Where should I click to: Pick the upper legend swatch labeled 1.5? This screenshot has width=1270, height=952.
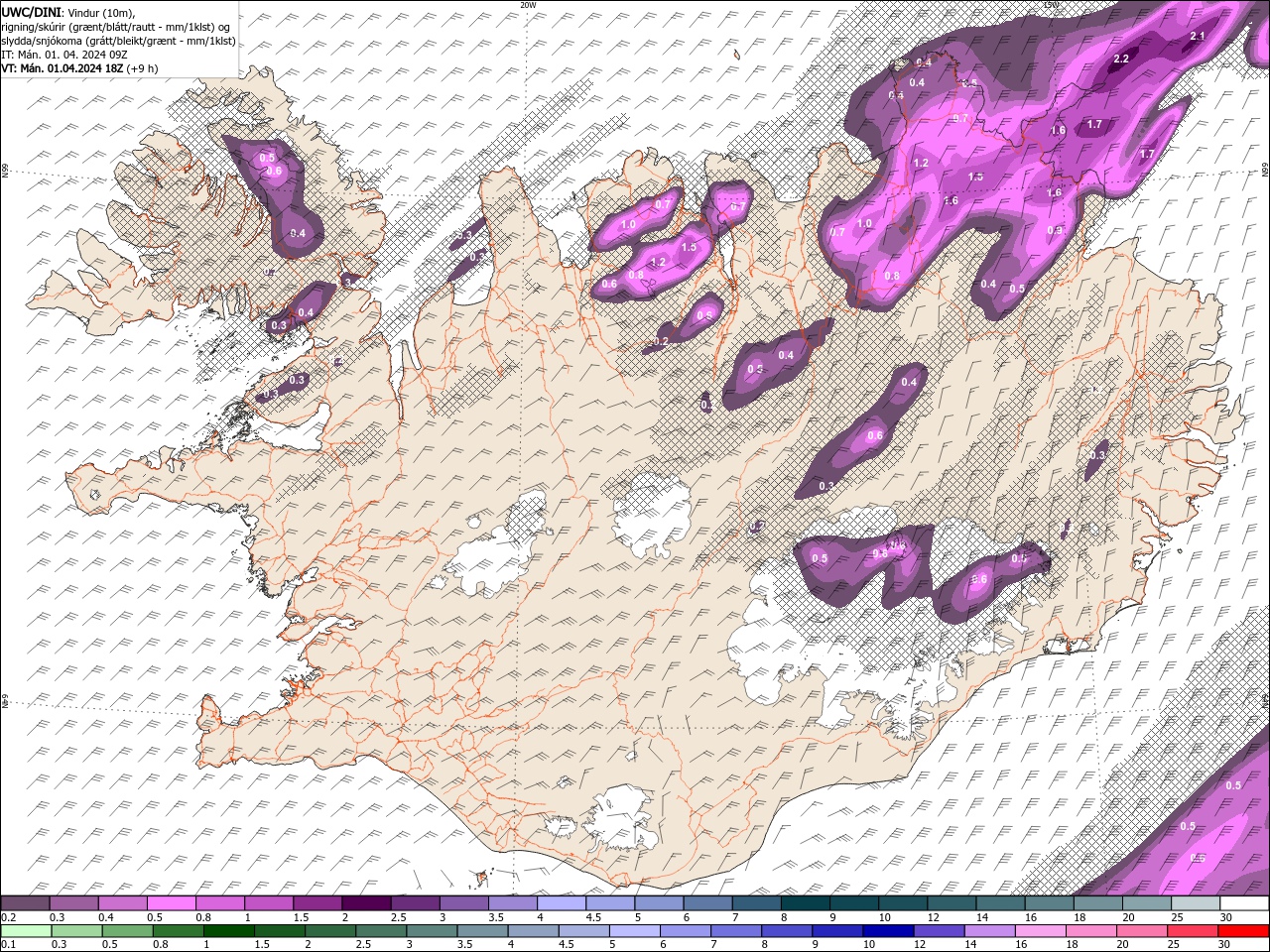(x=317, y=903)
